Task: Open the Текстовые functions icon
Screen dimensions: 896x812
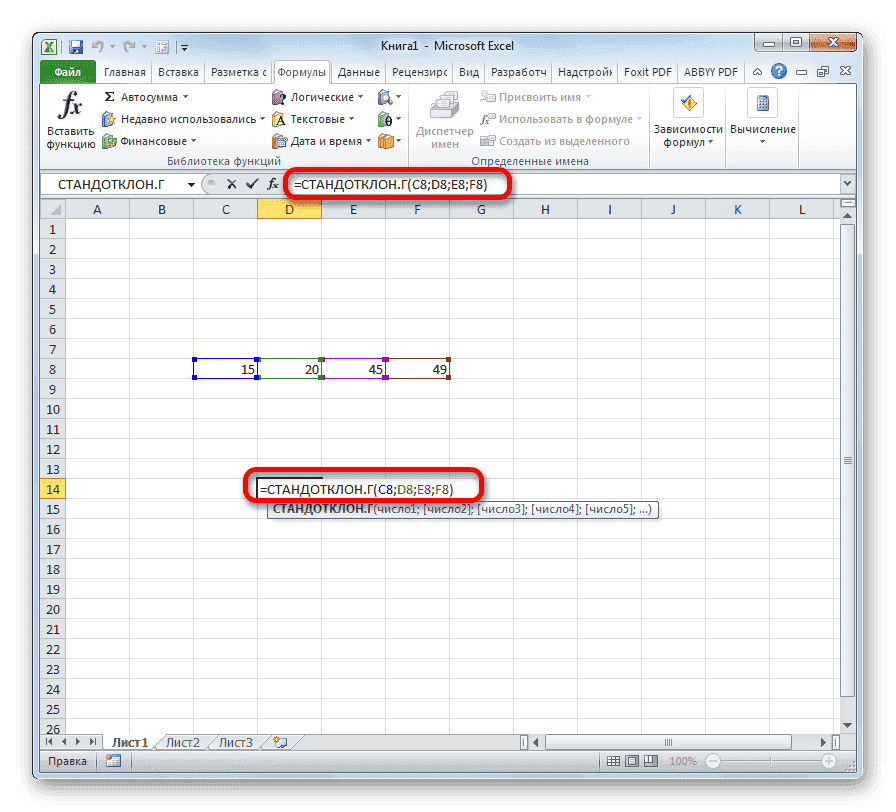Action: click(280, 118)
